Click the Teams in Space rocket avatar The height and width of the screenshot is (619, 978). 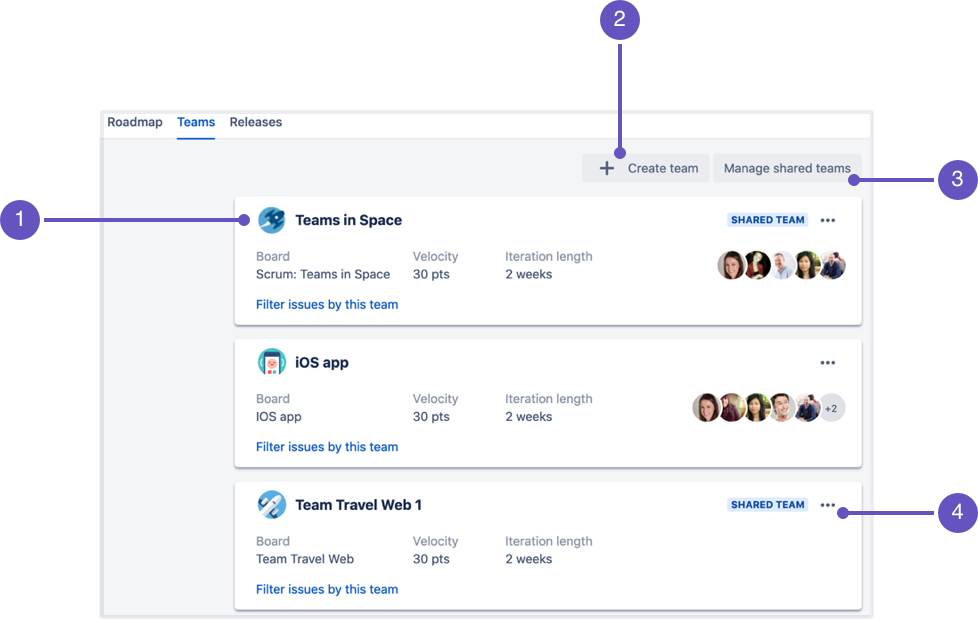pos(272,220)
